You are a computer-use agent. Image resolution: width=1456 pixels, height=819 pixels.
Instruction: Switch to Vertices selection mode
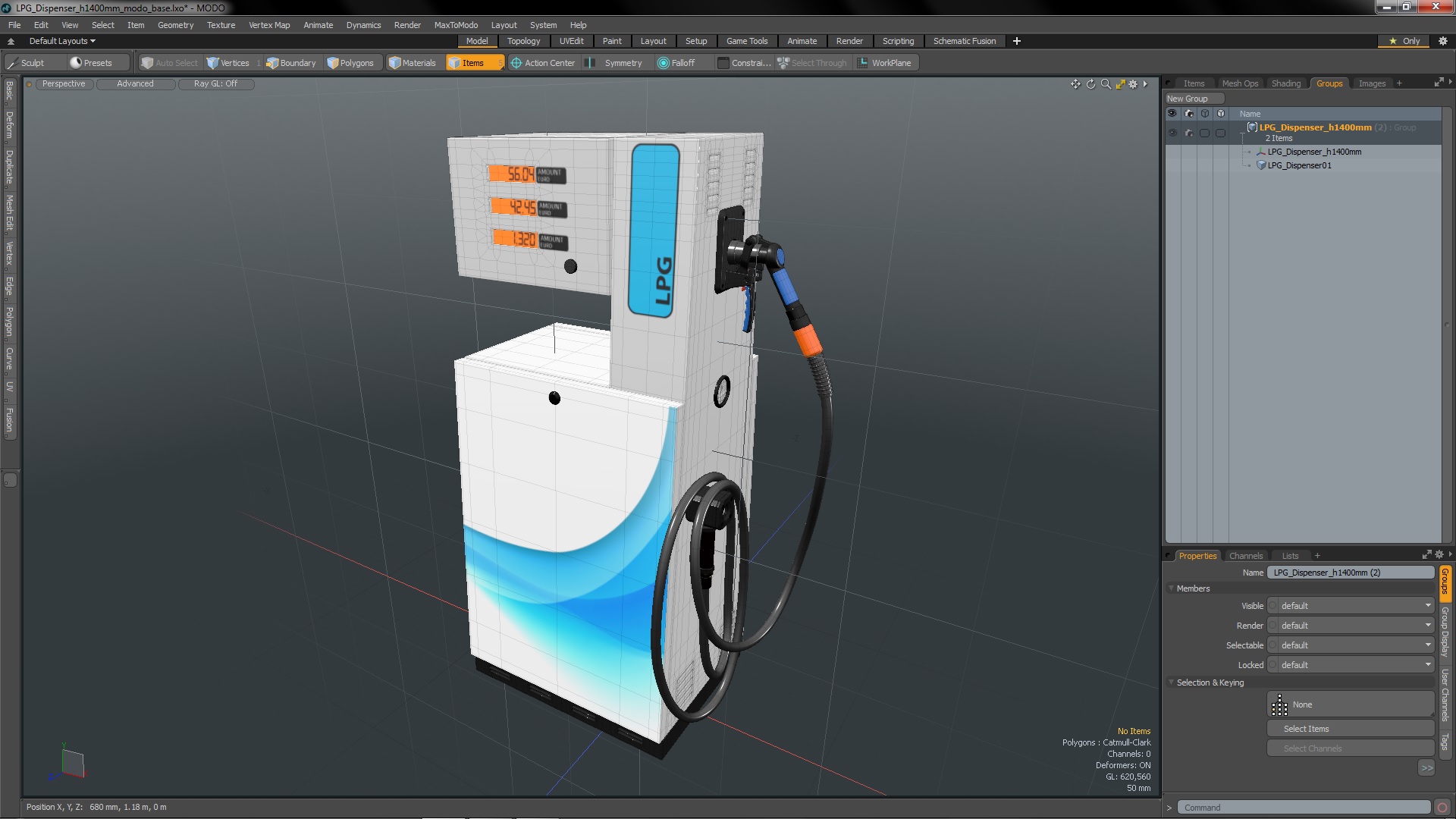[x=228, y=63]
